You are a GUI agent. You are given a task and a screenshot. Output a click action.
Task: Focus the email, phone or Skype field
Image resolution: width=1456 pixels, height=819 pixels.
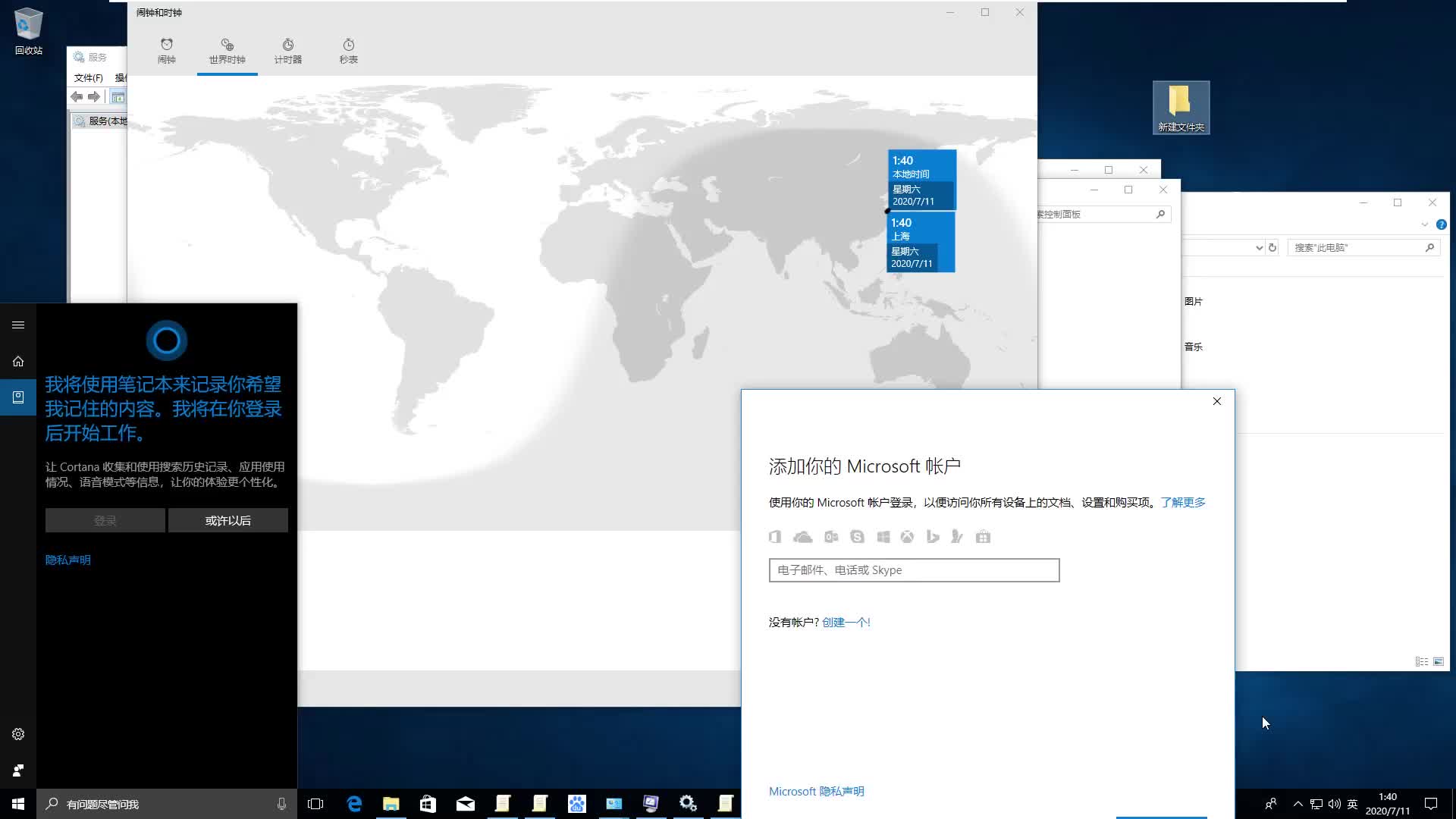pos(914,570)
